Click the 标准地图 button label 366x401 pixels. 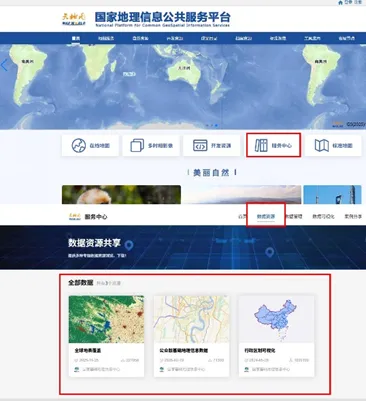click(x=342, y=146)
